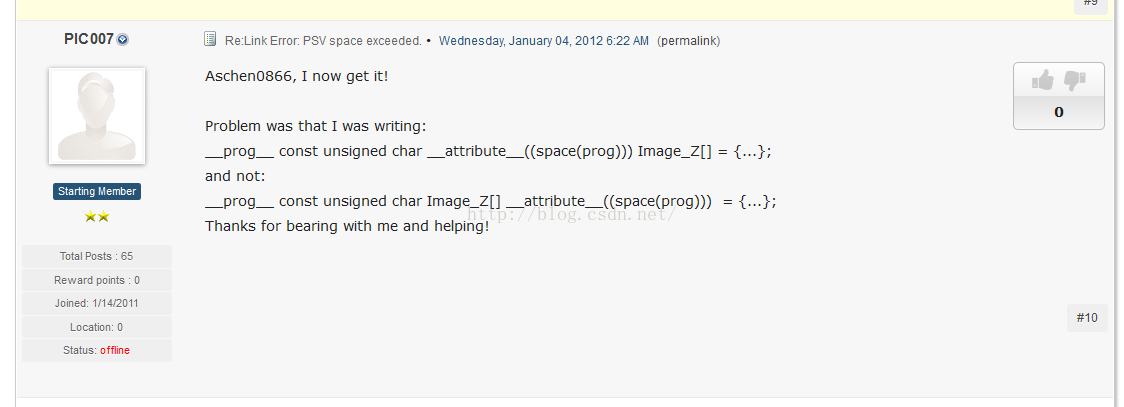Click the post document icon beside the title
Screen dimensions: 1124x407
coord(210,40)
